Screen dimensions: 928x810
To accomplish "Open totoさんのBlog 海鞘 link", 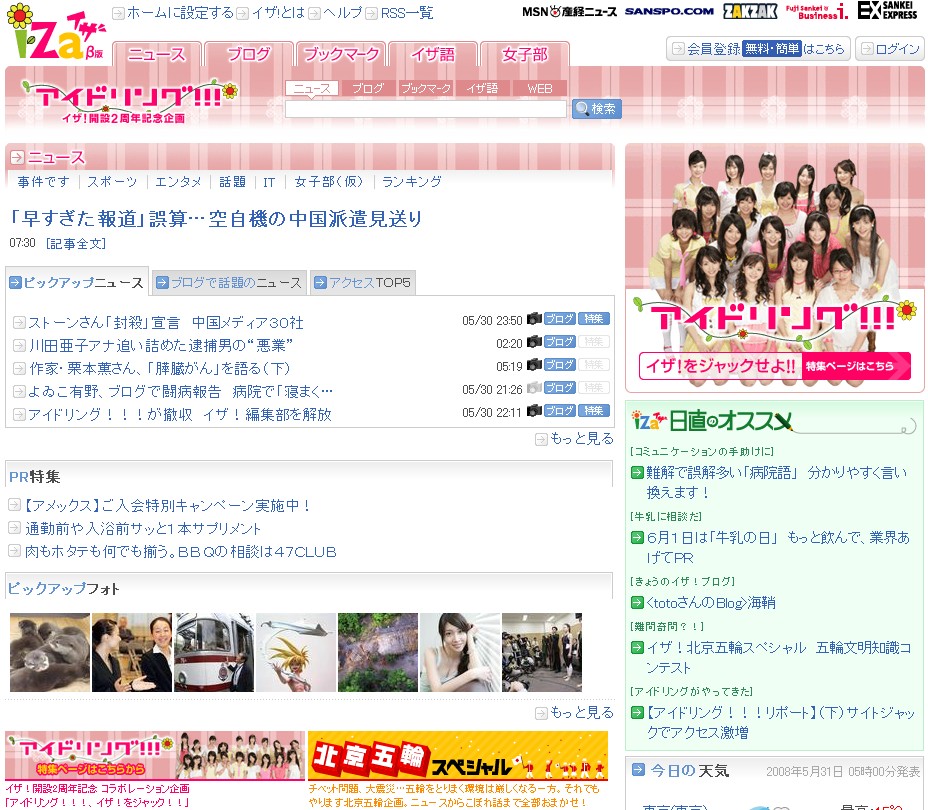I will pos(710,603).
